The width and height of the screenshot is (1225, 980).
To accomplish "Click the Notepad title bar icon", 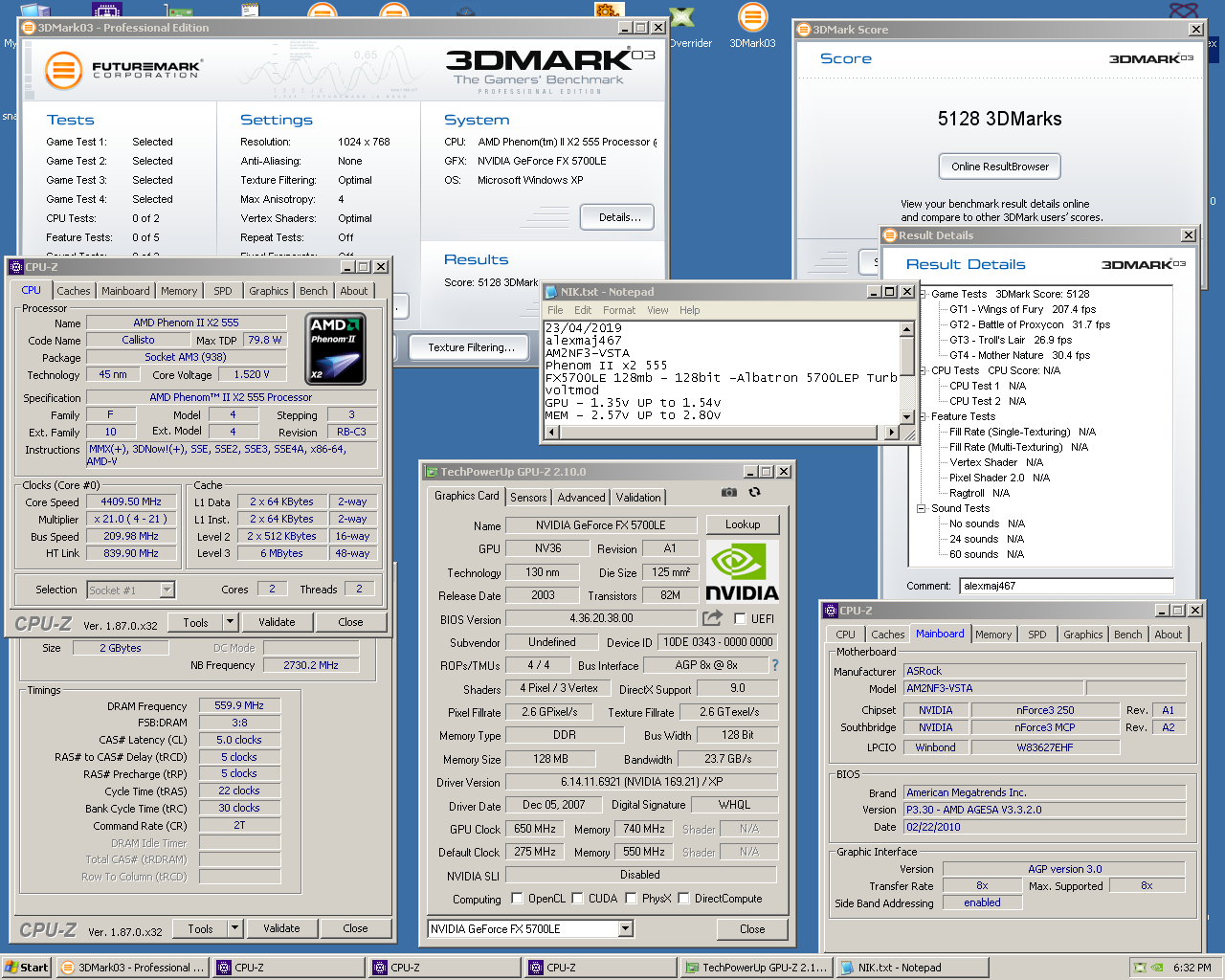I will point(551,292).
